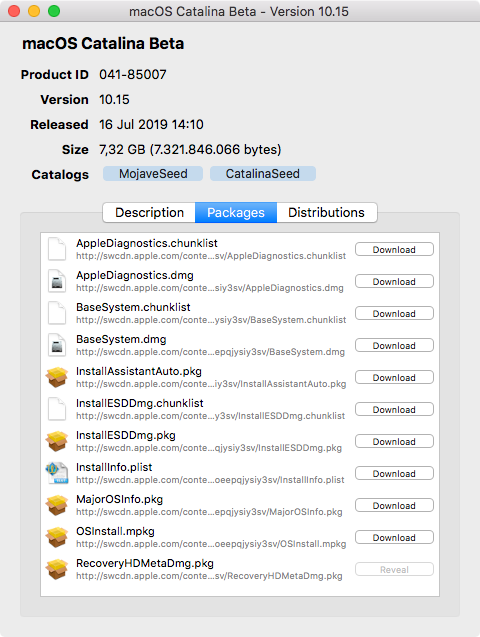Click the InstallInfo.plist file icon
This screenshot has width=480, height=637.
click(x=57, y=473)
